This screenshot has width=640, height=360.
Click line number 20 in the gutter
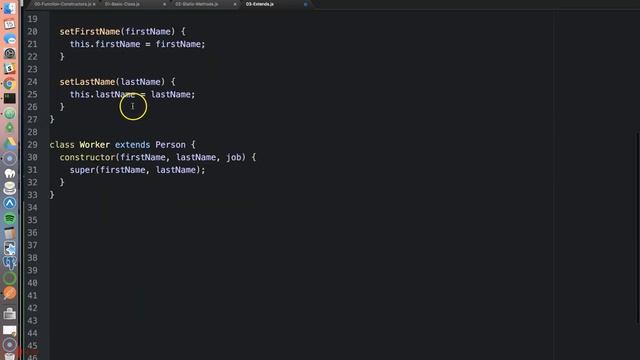pyautogui.click(x=32, y=32)
